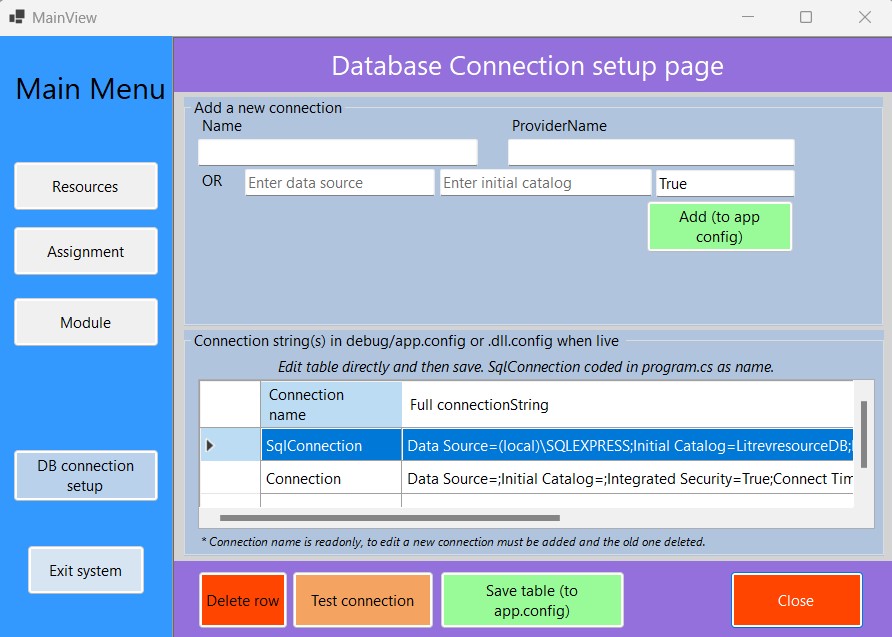Click the MainView application icon in title bar
The width and height of the screenshot is (892, 637).
[x=16, y=17]
